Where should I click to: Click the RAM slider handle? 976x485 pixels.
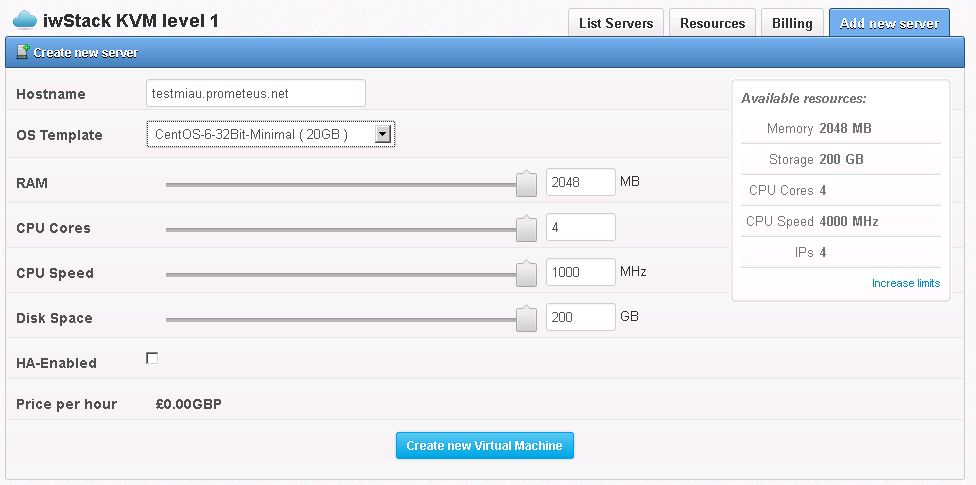click(527, 183)
